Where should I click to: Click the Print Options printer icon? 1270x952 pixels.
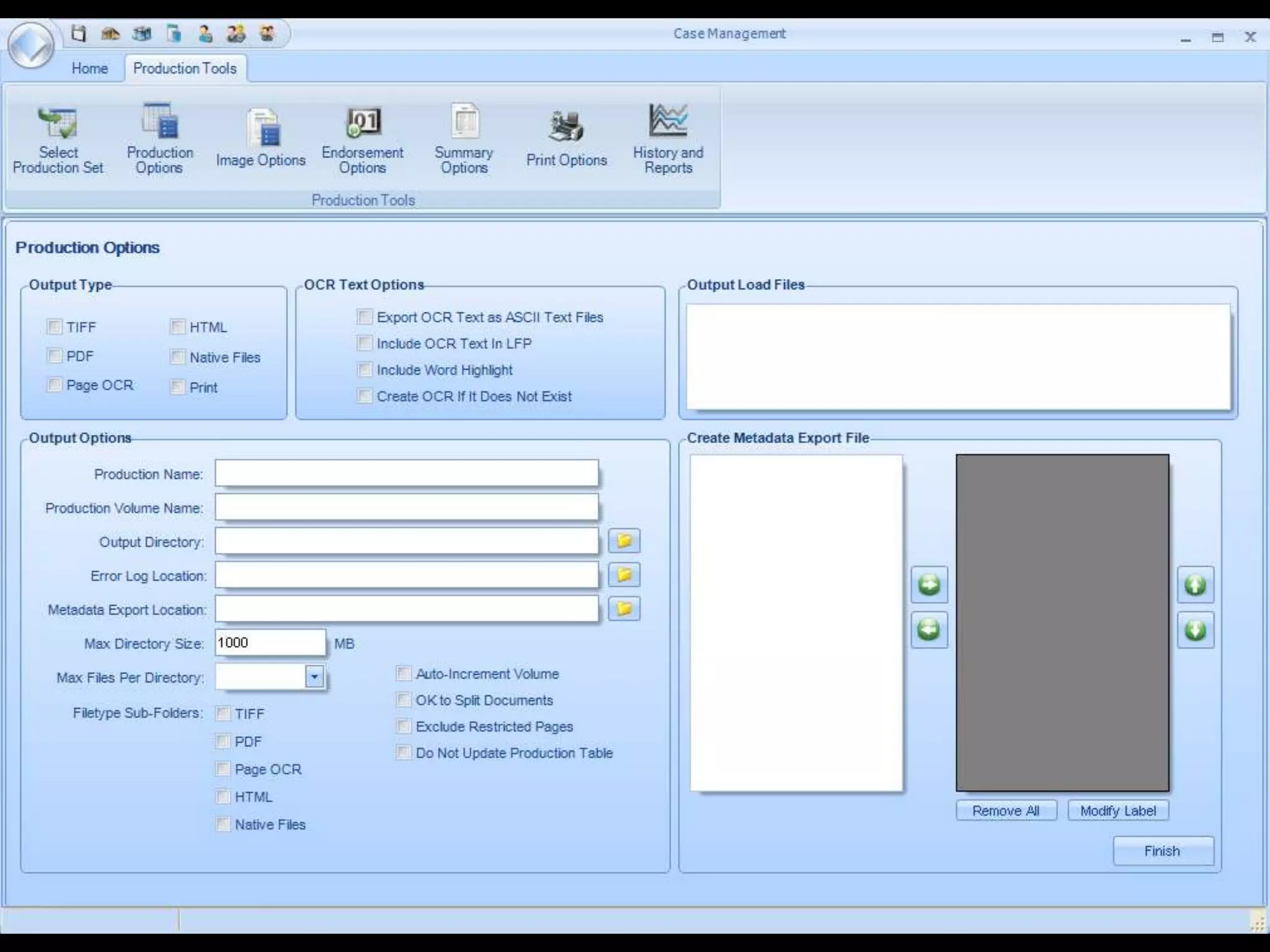click(566, 126)
